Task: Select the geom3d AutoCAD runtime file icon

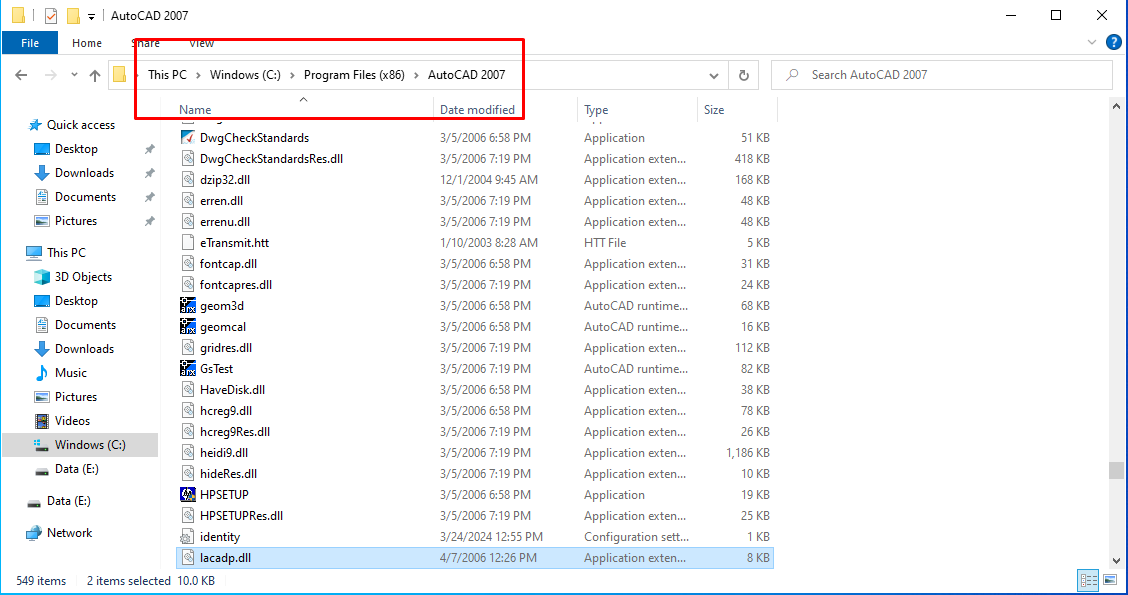Action: 188,306
